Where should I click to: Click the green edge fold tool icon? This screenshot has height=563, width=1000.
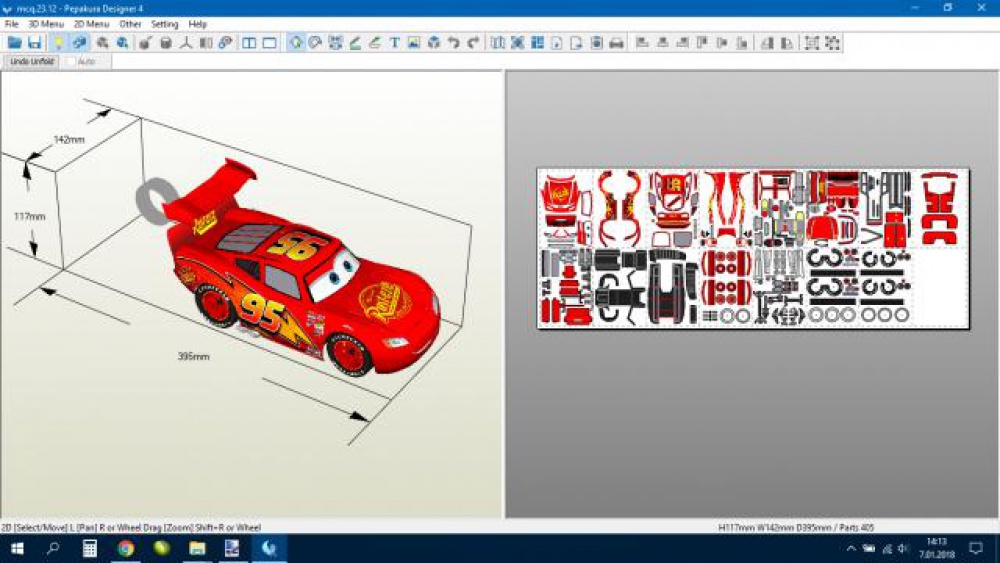[355, 43]
